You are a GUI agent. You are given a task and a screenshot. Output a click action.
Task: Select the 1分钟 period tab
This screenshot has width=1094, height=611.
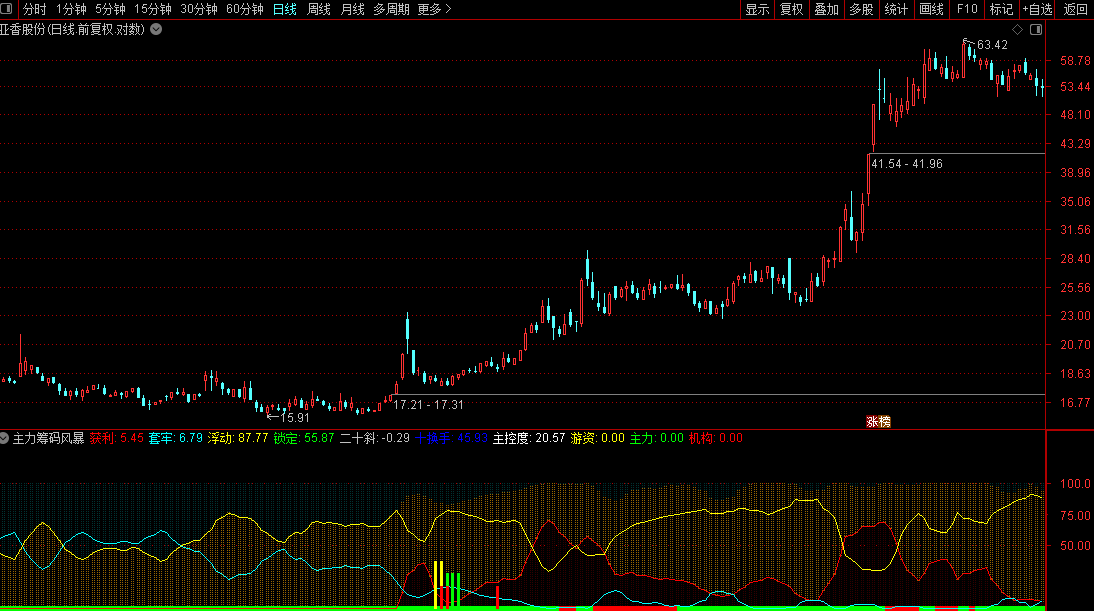point(71,9)
